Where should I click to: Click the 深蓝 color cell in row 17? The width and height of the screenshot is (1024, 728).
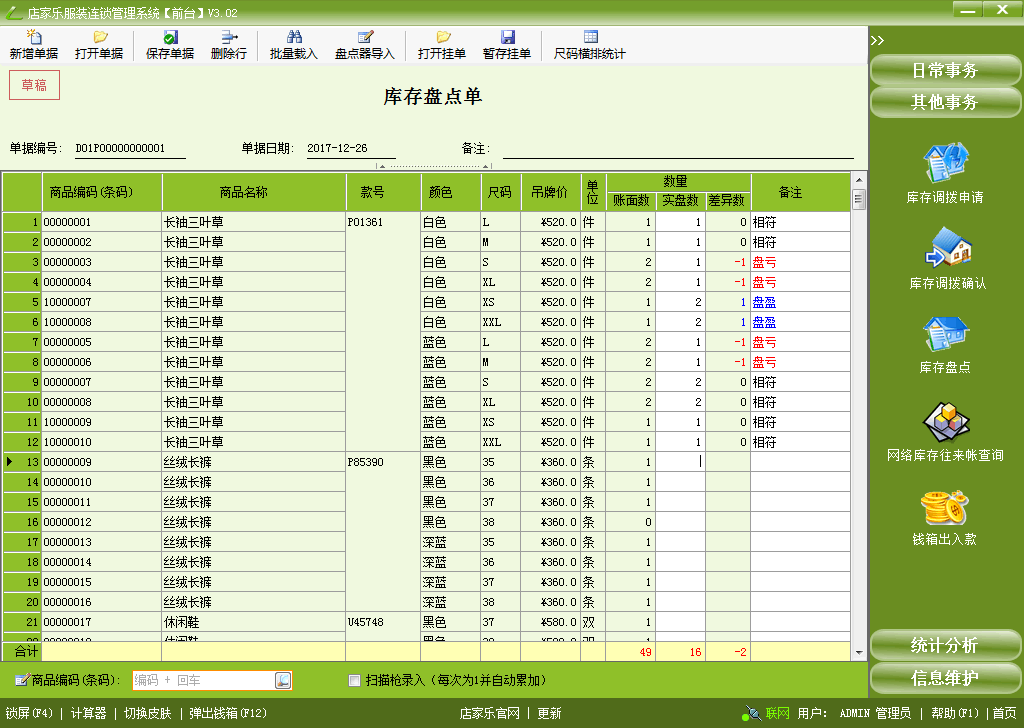(x=450, y=542)
